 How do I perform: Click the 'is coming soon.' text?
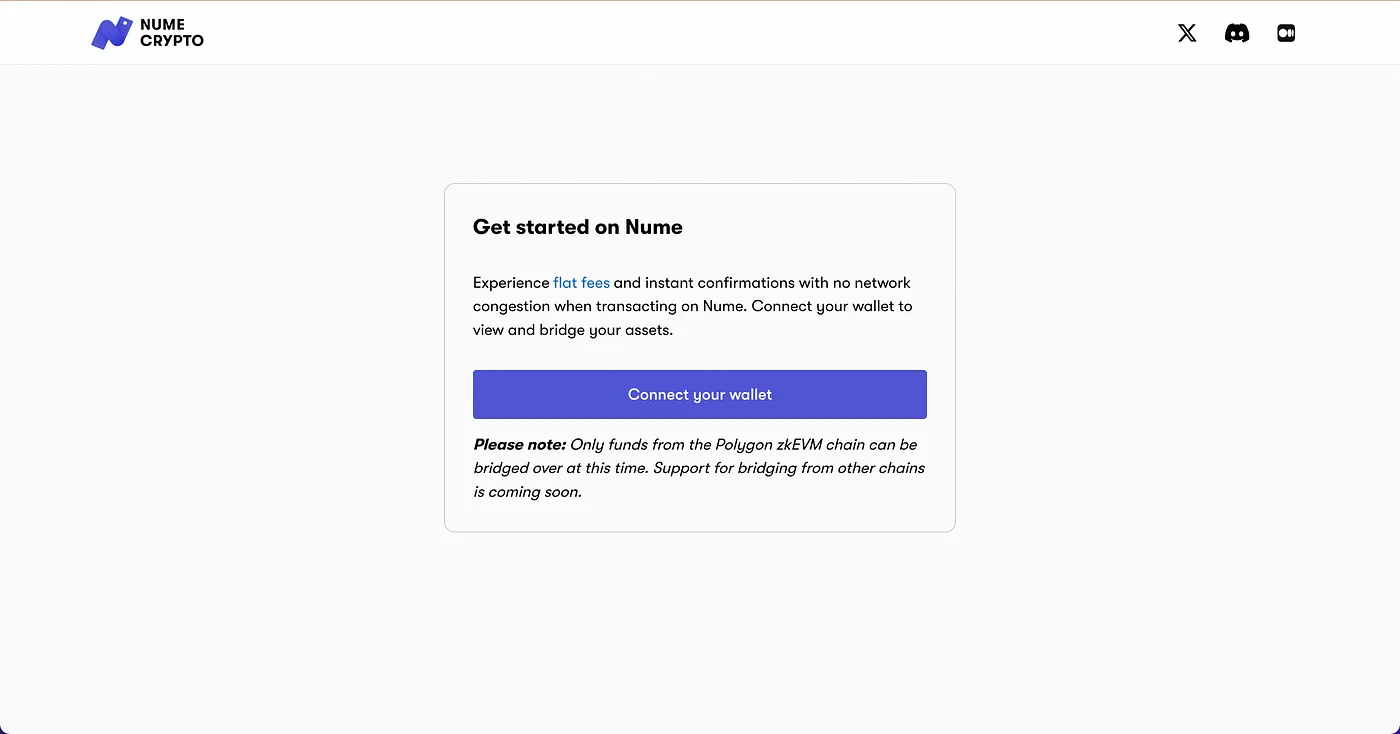click(527, 492)
